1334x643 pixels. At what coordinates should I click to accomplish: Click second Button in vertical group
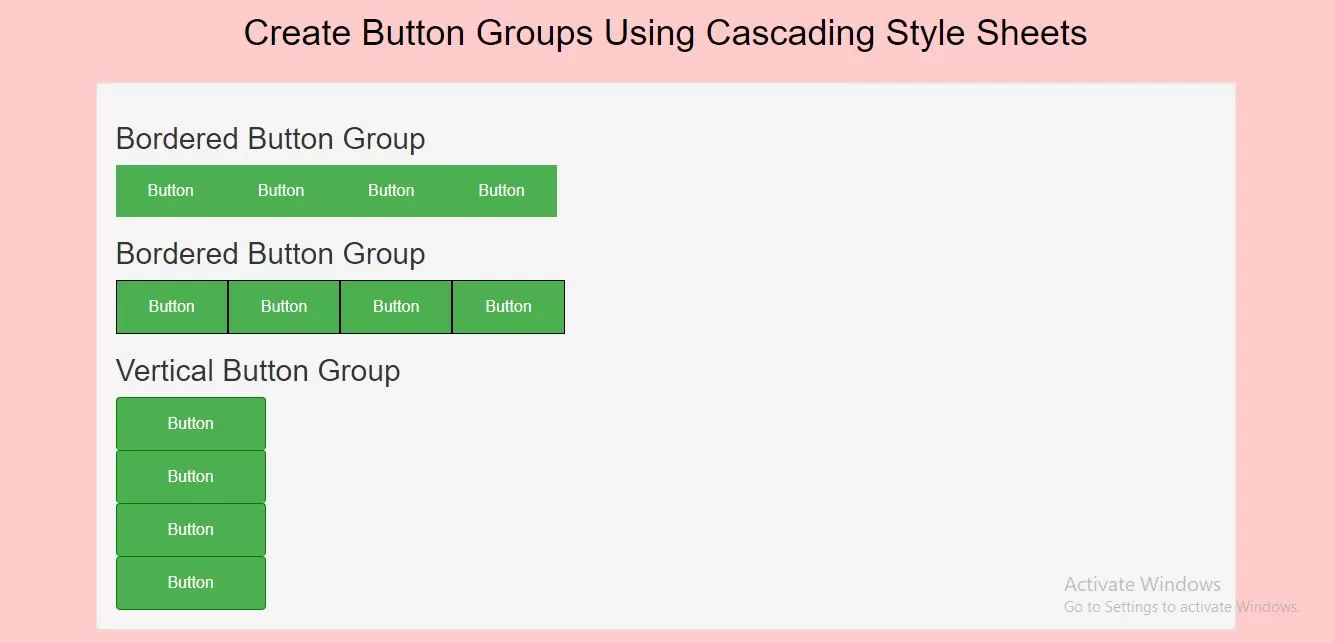pyautogui.click(x=191, y=477)
